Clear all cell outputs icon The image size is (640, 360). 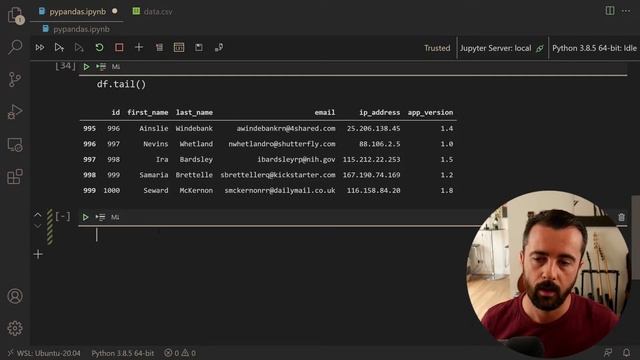(159, 48)
